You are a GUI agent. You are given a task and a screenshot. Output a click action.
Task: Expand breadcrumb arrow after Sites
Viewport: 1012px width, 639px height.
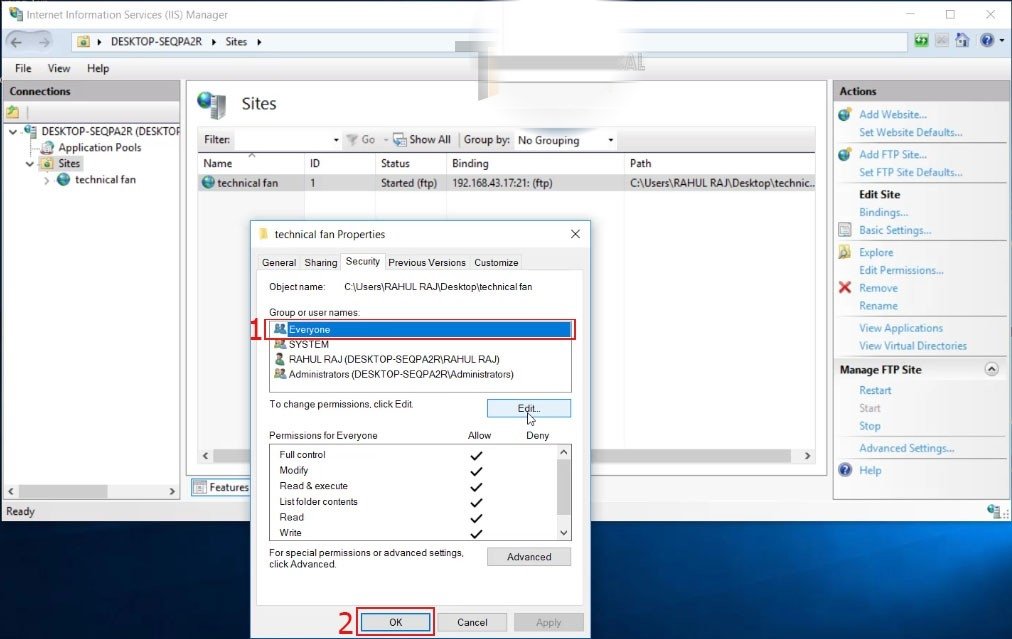(x=259, y=42)
